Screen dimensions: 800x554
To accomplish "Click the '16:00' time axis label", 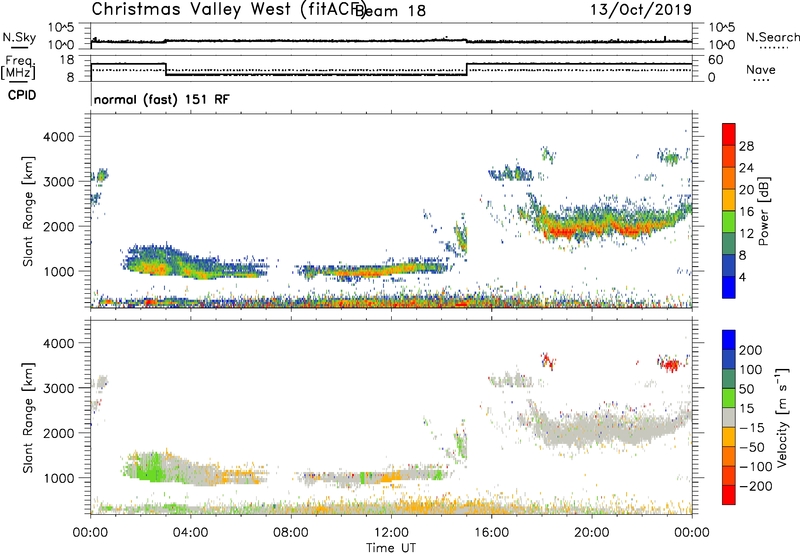I will click(x=491, y=533).
